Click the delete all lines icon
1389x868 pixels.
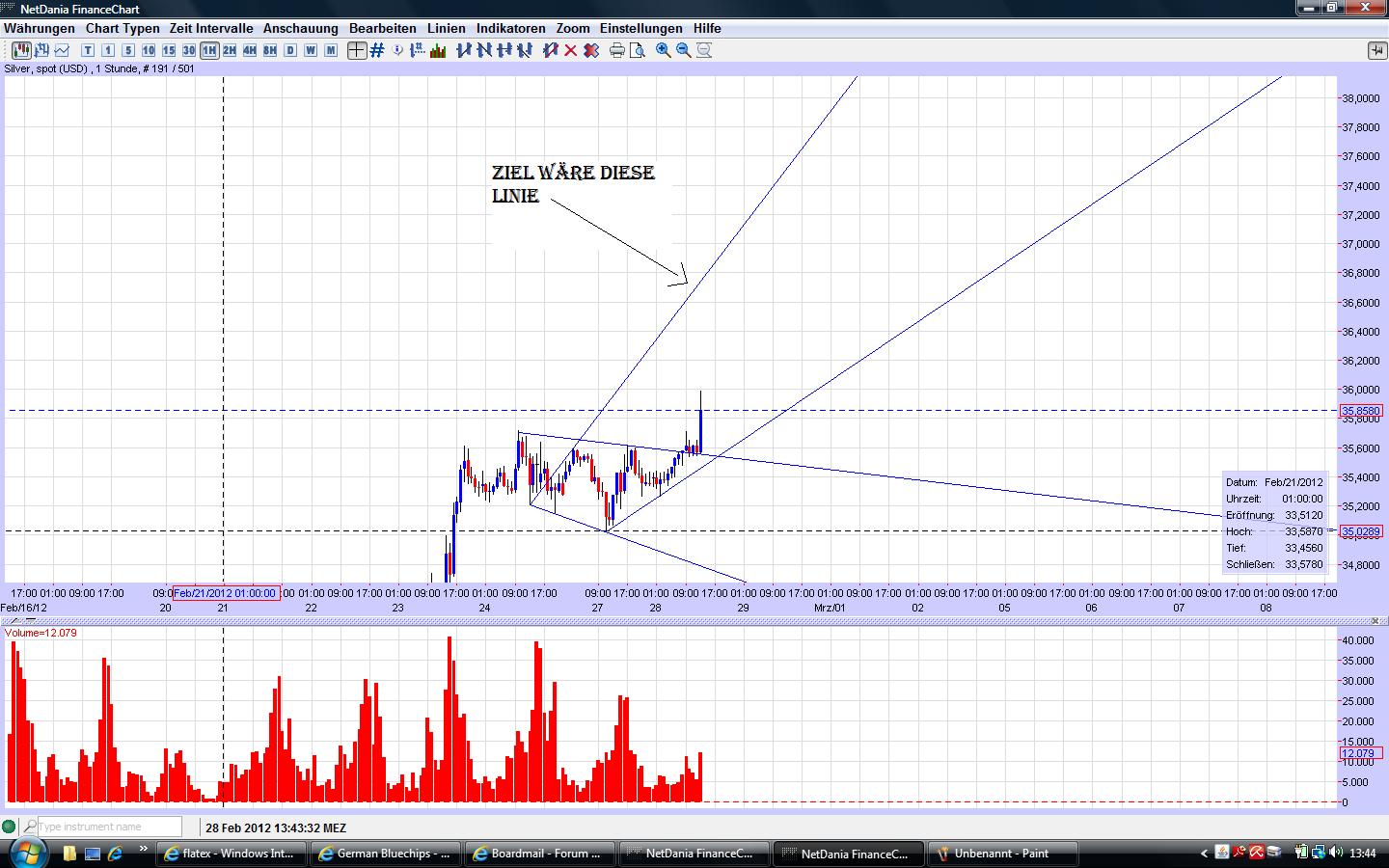tap(591, 50)
